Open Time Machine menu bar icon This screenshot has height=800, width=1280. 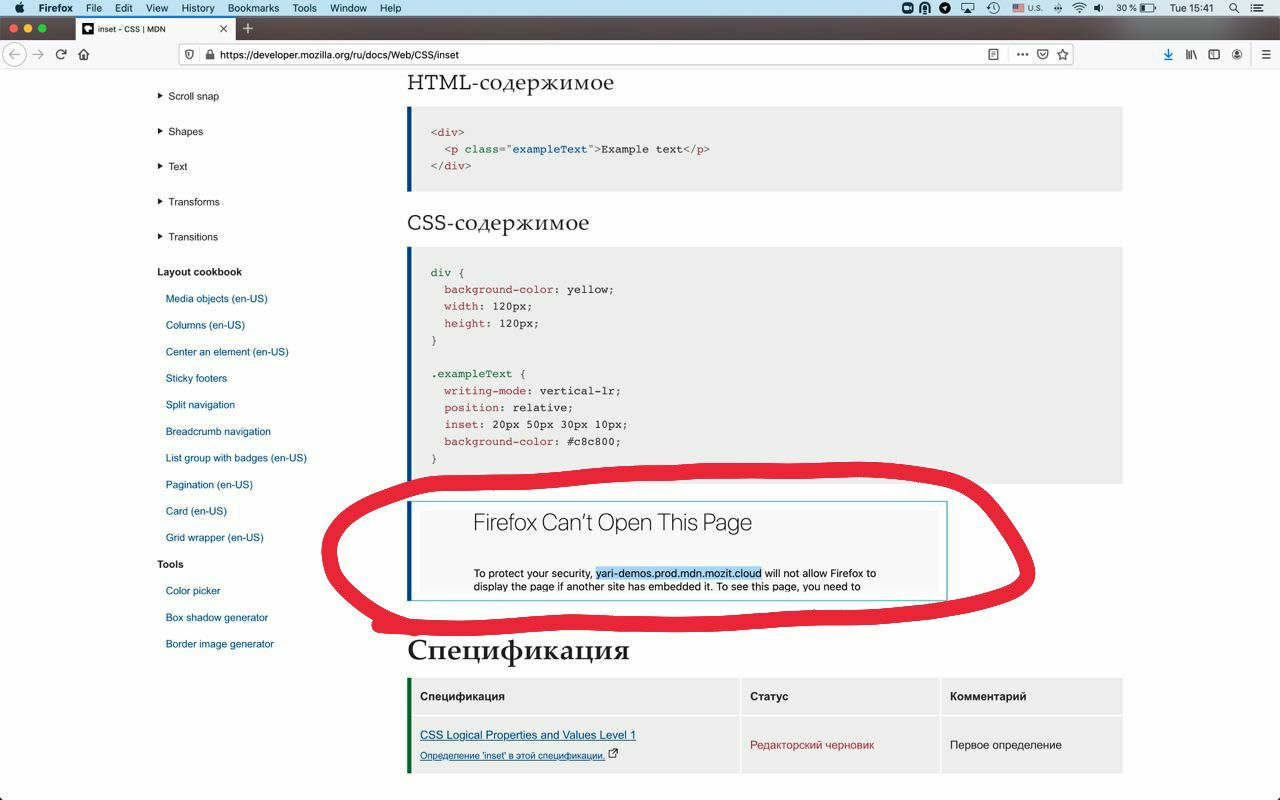coord(993,8)
